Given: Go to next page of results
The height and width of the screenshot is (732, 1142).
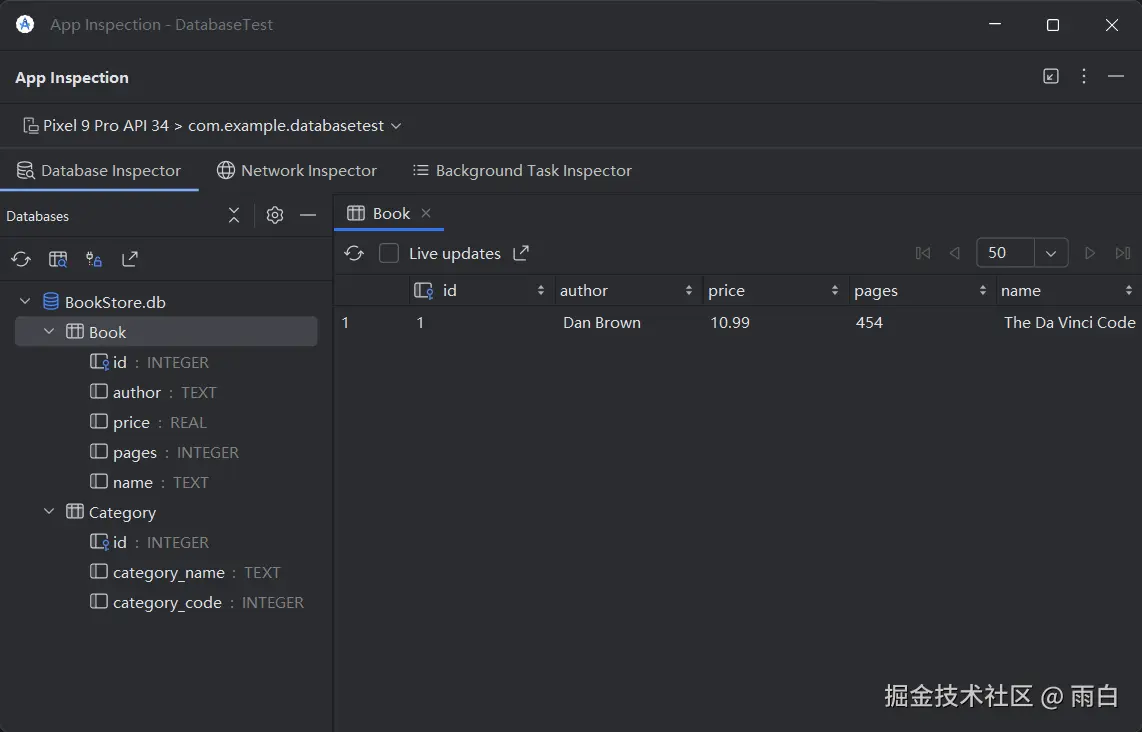Looking at the screenshot, I should pyautogui.click(x=1090, y=253).
